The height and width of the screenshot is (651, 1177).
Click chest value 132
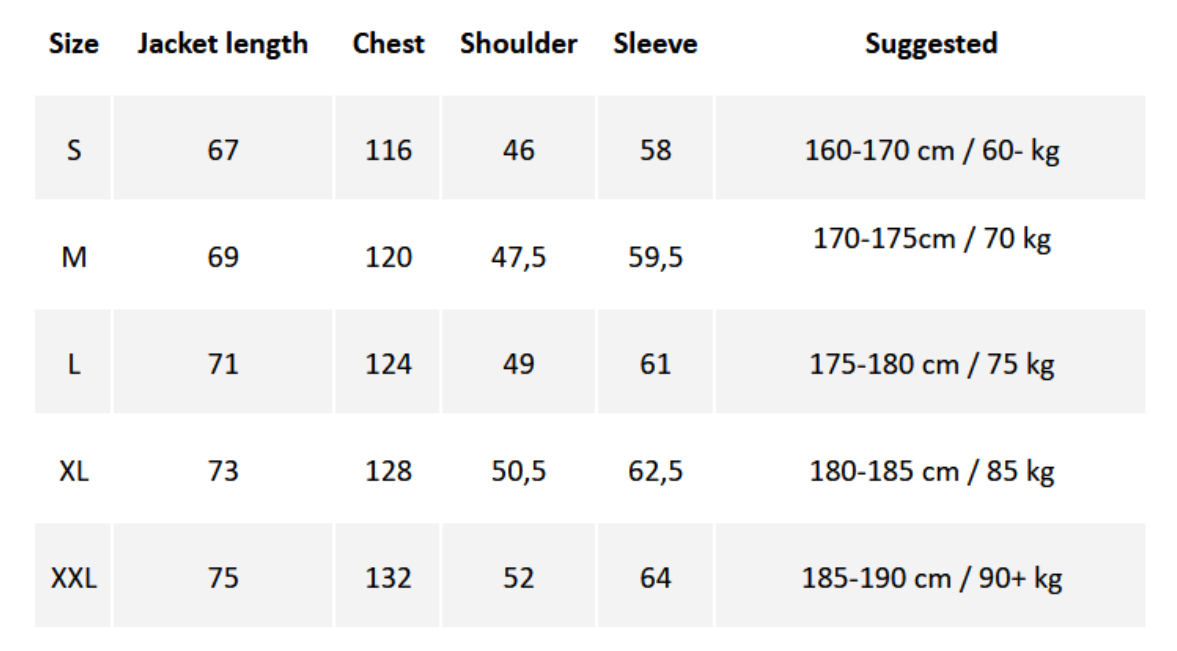(388, 578)
